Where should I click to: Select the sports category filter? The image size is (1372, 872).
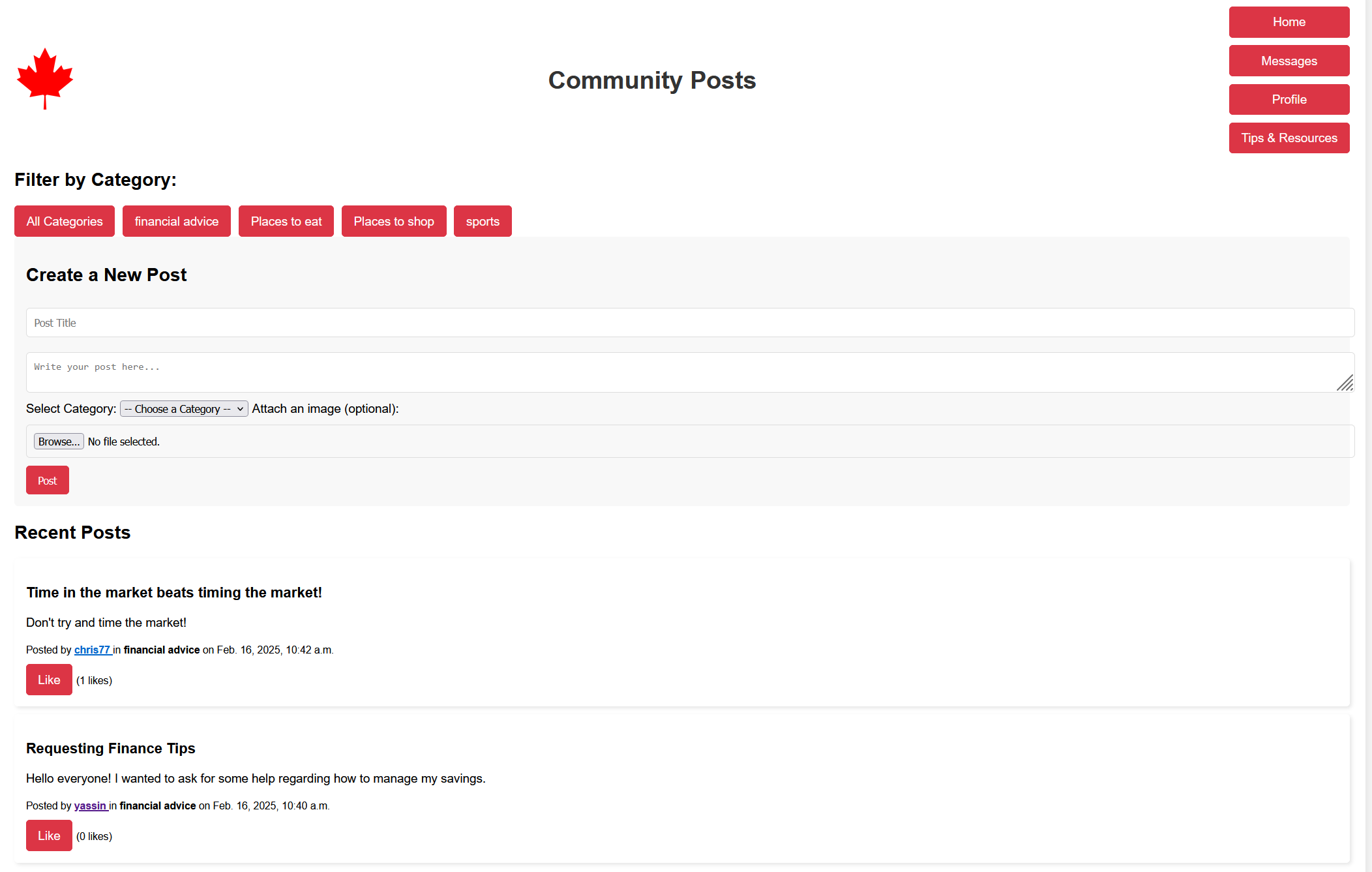click(x=482, y=221)
